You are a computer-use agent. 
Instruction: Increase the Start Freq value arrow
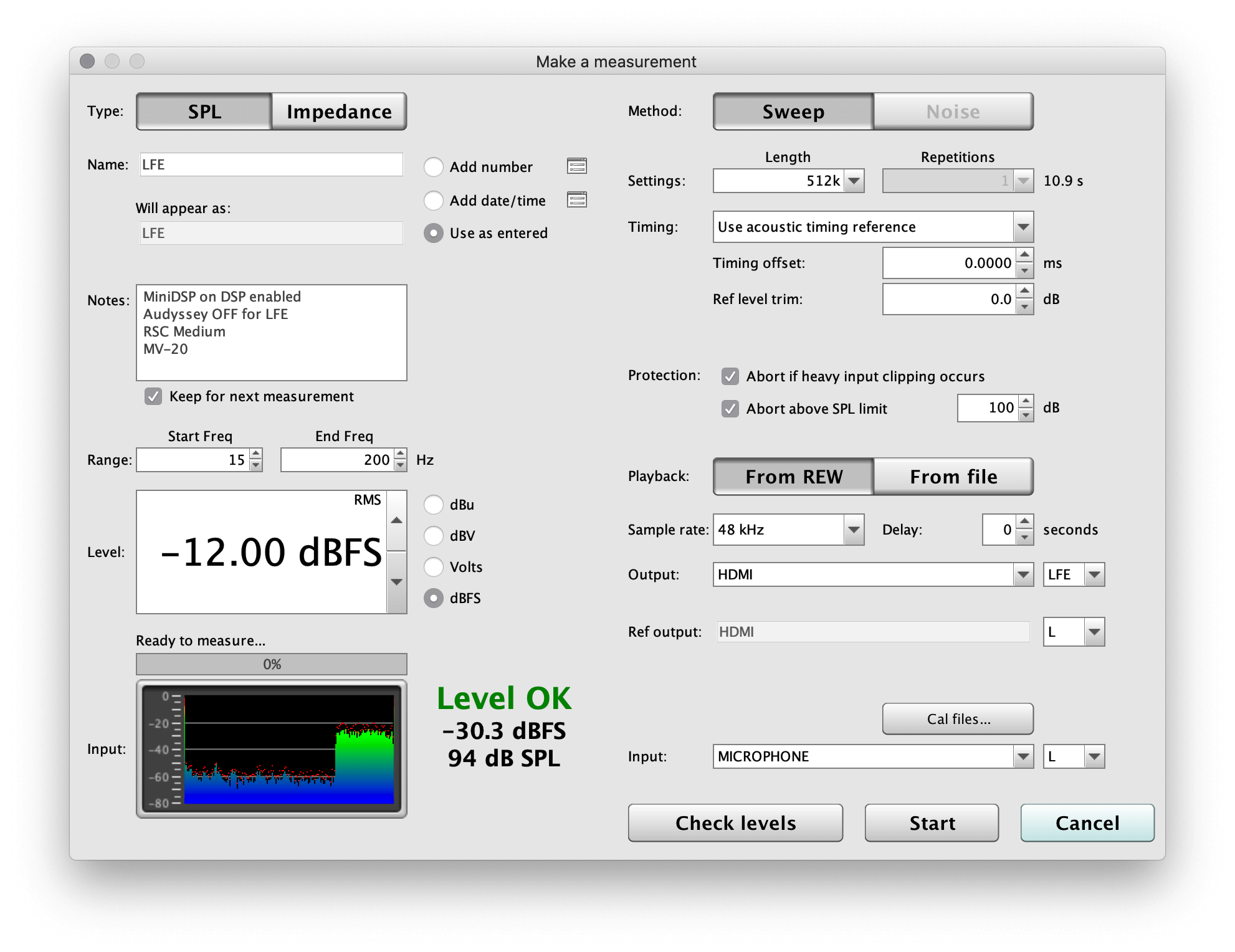[x=256, y=454]
